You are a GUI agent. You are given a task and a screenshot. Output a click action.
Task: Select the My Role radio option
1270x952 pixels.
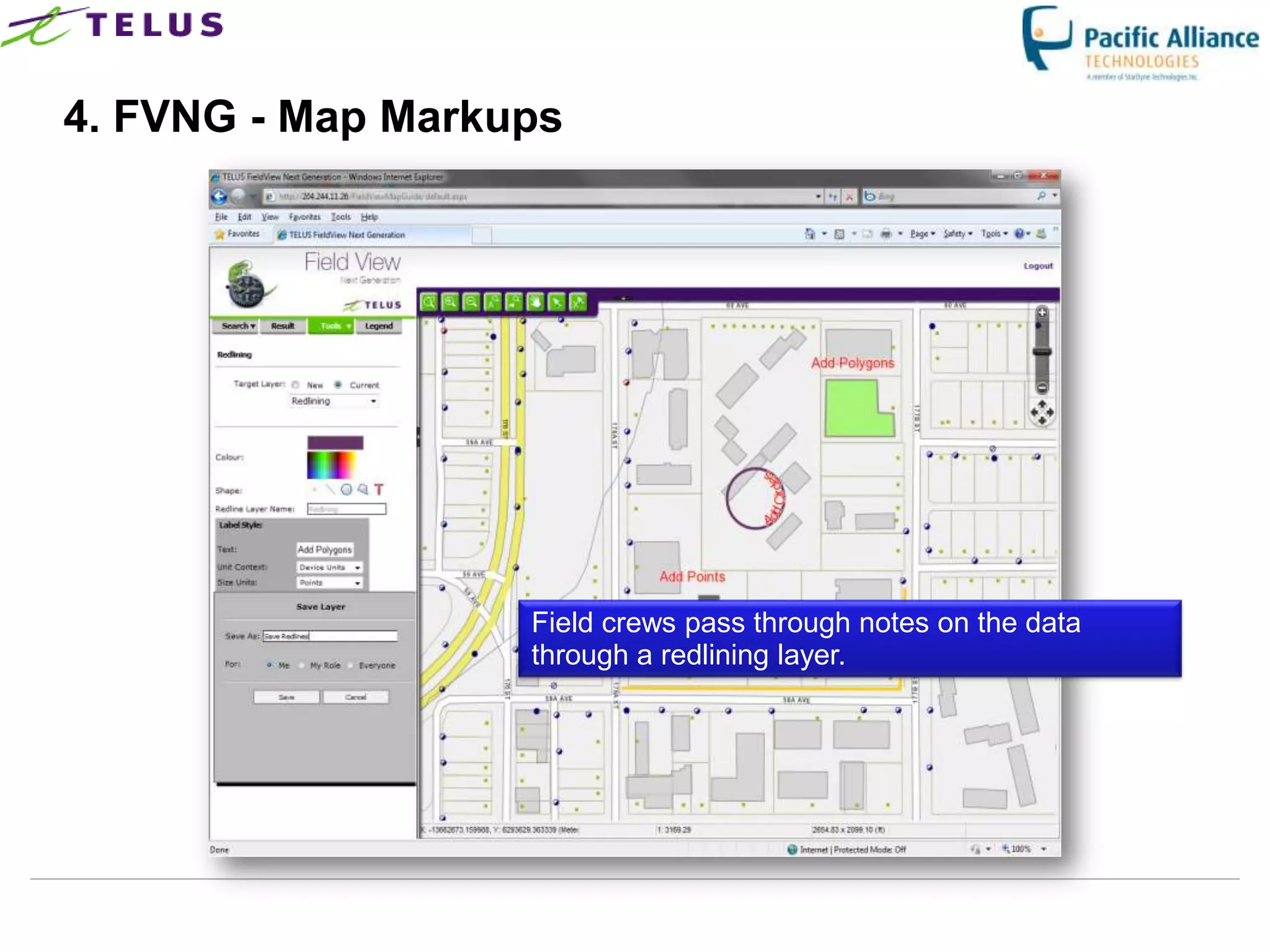coord(302,665)
